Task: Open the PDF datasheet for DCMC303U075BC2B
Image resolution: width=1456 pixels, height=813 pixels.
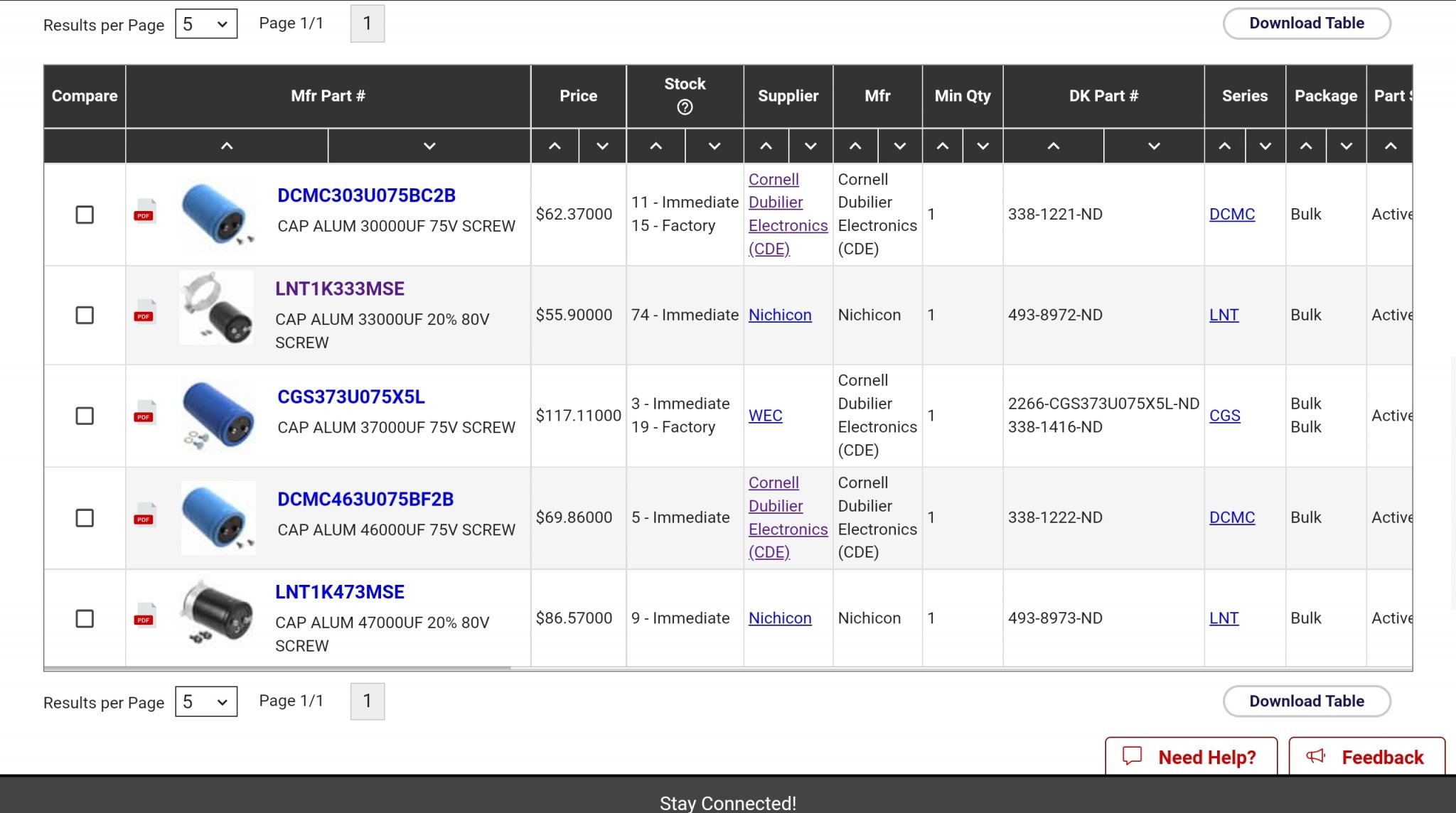Action: 144,210
